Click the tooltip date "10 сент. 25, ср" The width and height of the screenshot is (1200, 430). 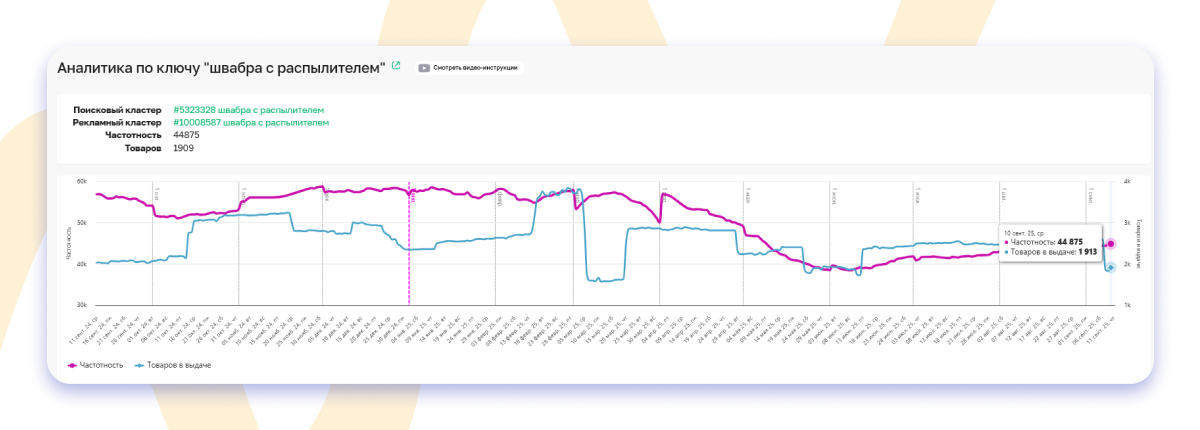click(1026, 232)
